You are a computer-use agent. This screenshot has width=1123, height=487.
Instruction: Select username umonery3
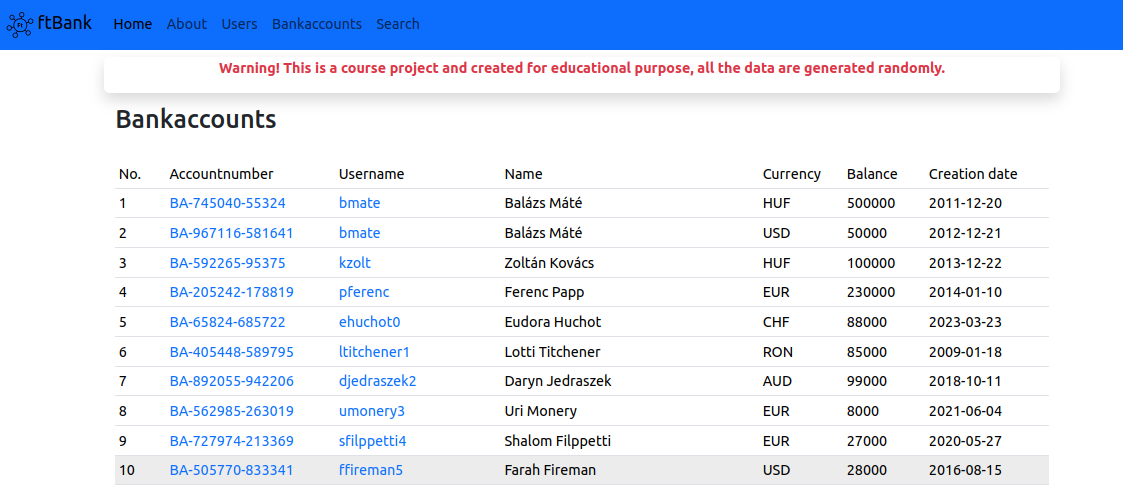(x=372, y=411)
